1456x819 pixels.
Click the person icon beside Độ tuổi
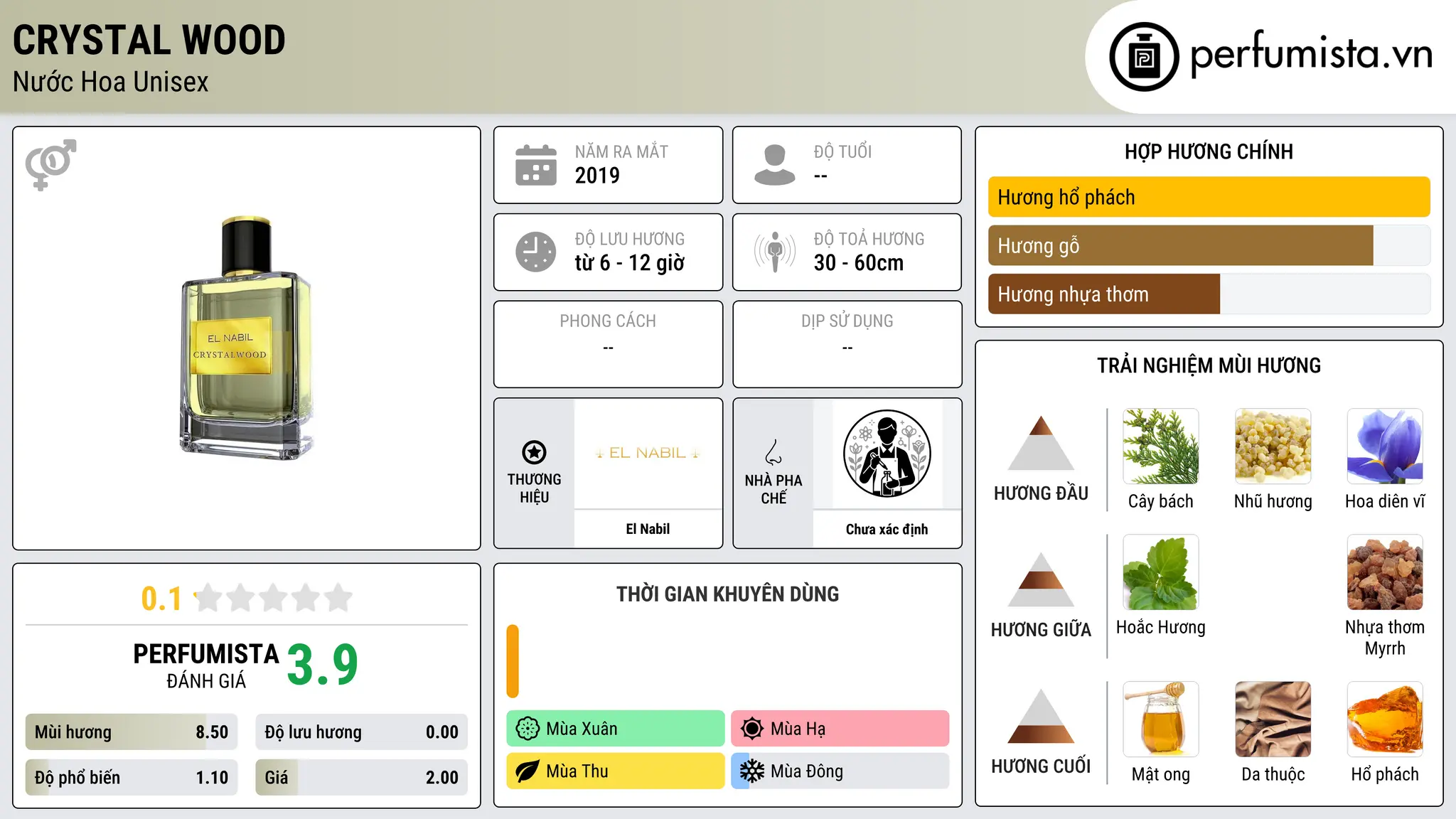774,165
